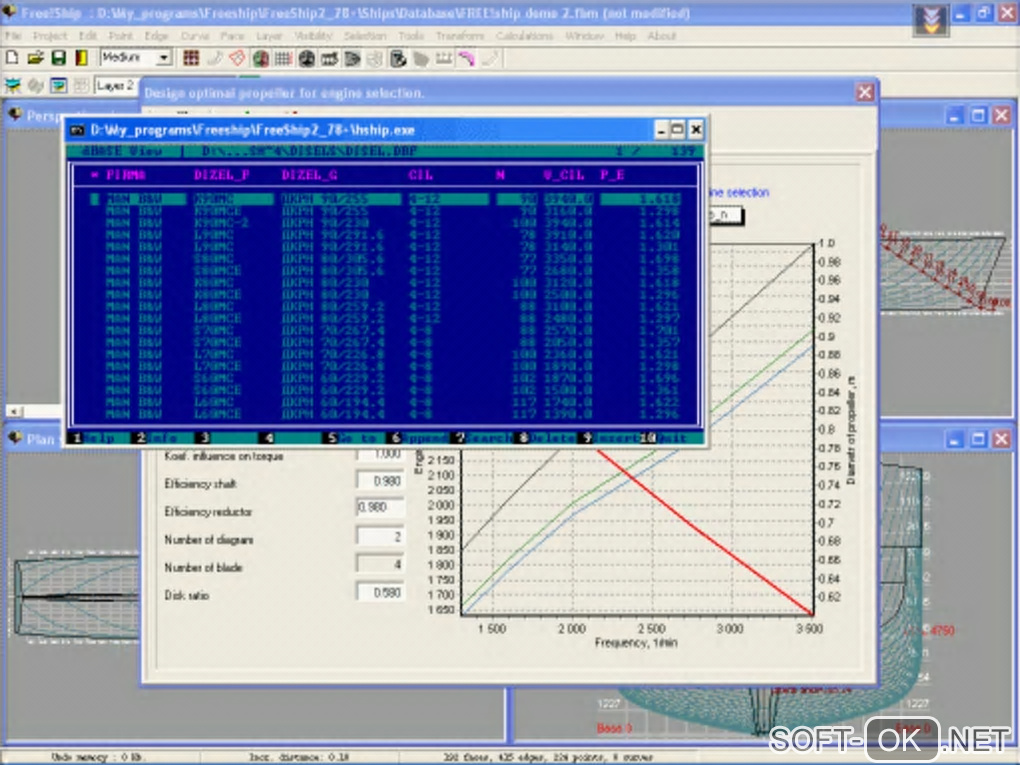The image size is (1020, 765).
Task: Maximize the hship.exe console window
Action: click(678, 129)
